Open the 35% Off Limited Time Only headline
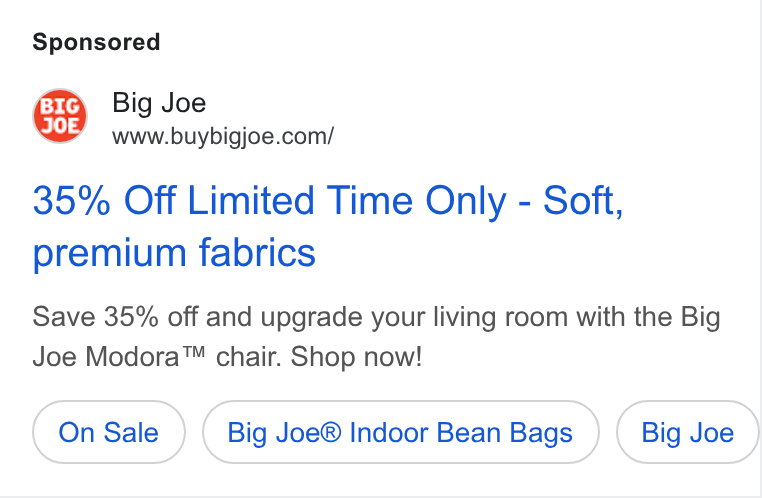This screenshot has height=498, width=762. pyautogui.click(x=328, y=226)
